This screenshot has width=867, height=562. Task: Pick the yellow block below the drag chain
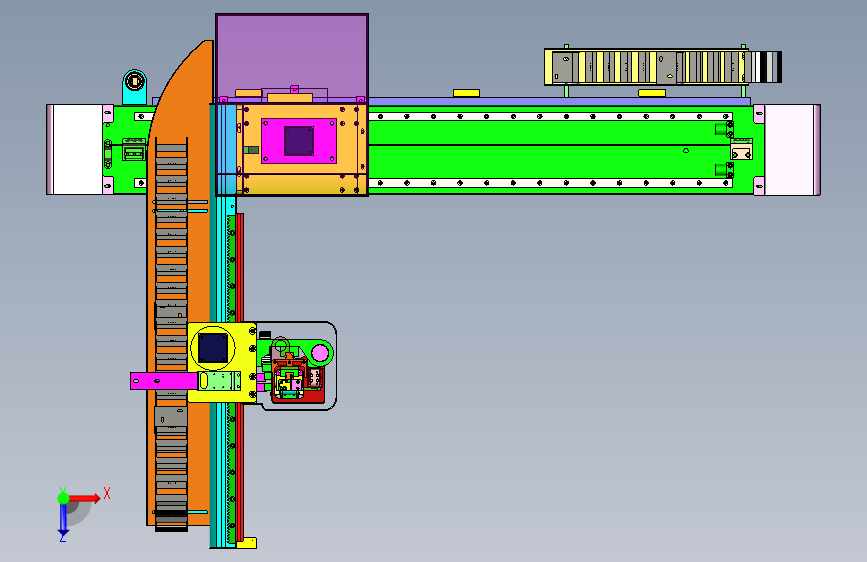(x=652, y=93)
